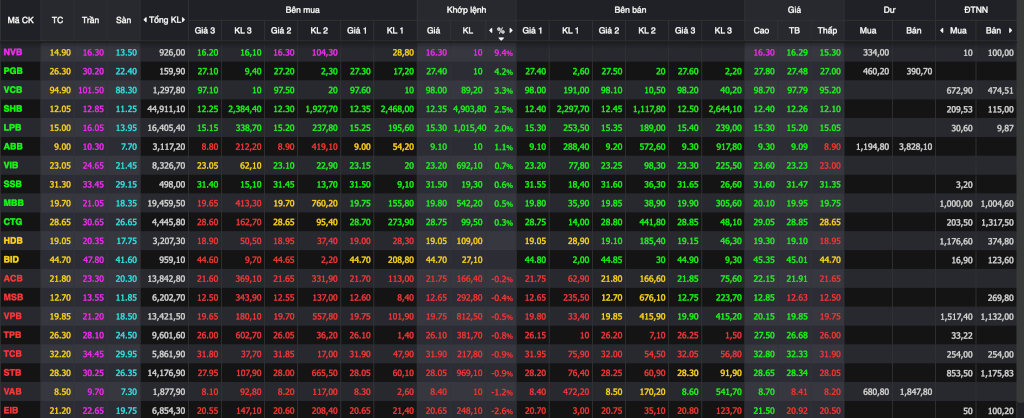The image size is (1024, 418).
Task: Open SSB stock symbol
Action: pos(12,184)
